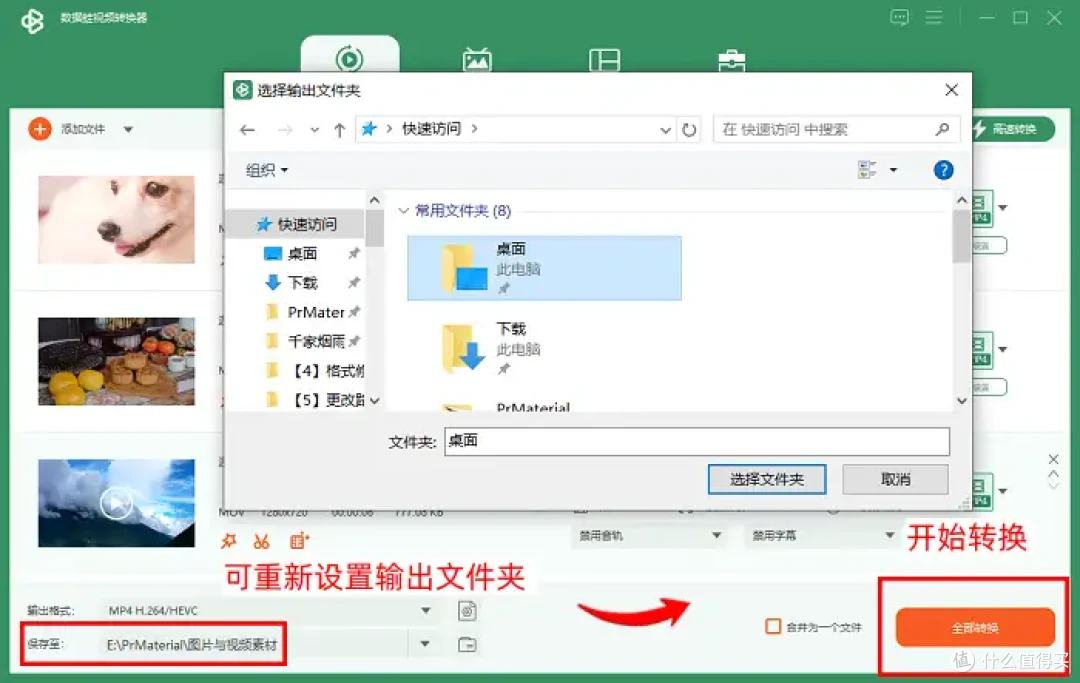Viewport: 1080px width, 683px height.
Task: Switch to the photo slideshow tab icon
Action: [x=477, y=60]
